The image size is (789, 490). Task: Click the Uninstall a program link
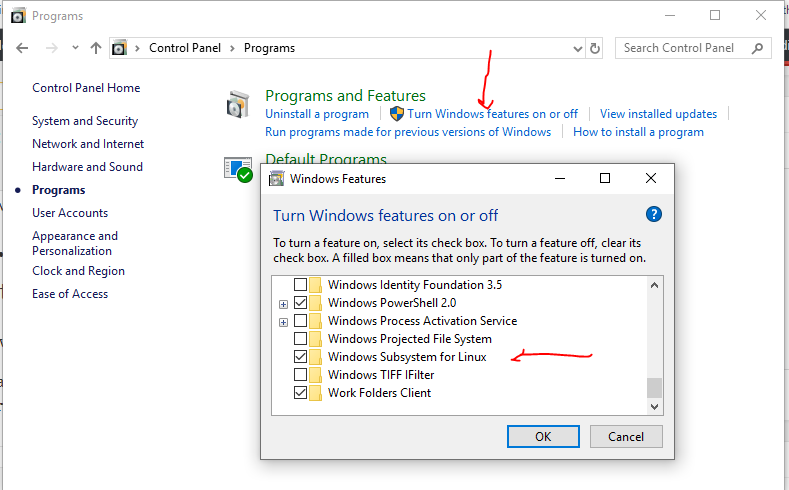316,114
